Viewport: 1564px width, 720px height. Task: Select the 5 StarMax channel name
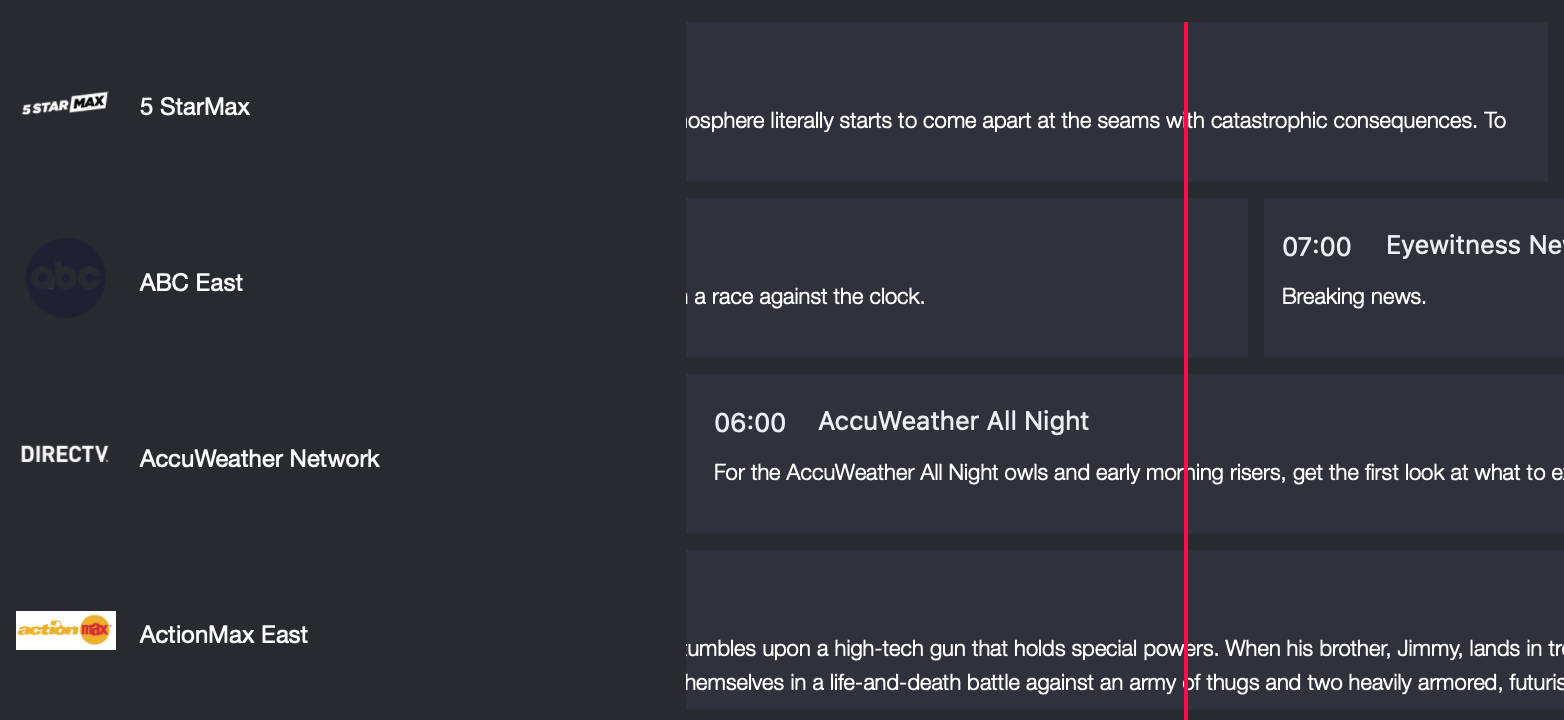coord(194,106)
